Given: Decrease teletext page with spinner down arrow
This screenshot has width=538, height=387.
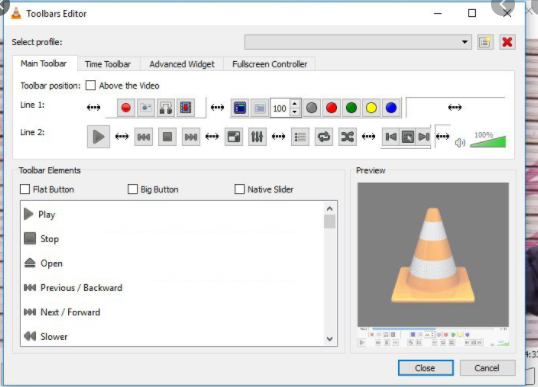Looking at the screenshot, I should [x=295, y=112].
